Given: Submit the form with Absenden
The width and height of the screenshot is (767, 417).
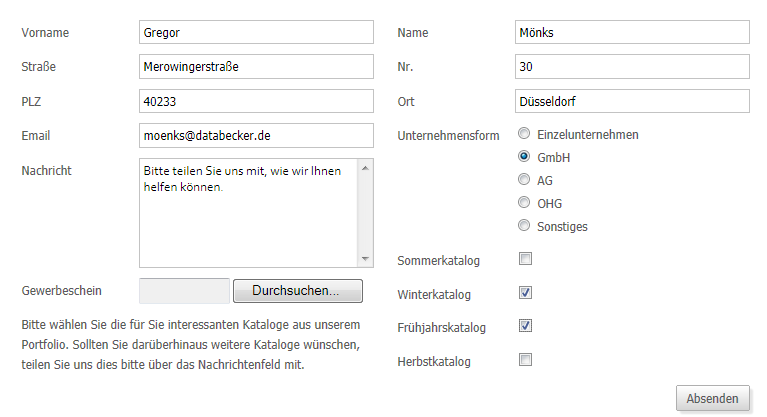Looking at the screenshot, I should (713, 398).
